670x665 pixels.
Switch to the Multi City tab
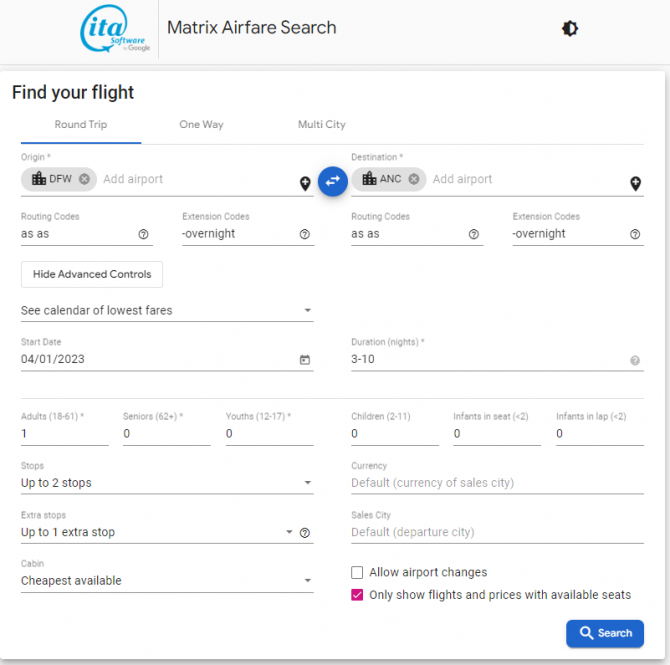pos(322,125)
